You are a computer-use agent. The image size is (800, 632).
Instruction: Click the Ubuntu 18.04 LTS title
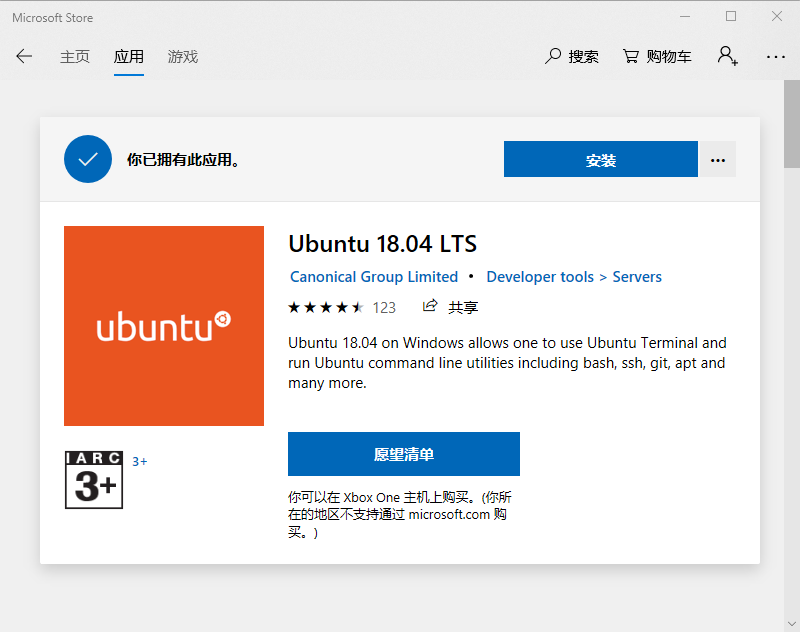(x=382, y=244)
